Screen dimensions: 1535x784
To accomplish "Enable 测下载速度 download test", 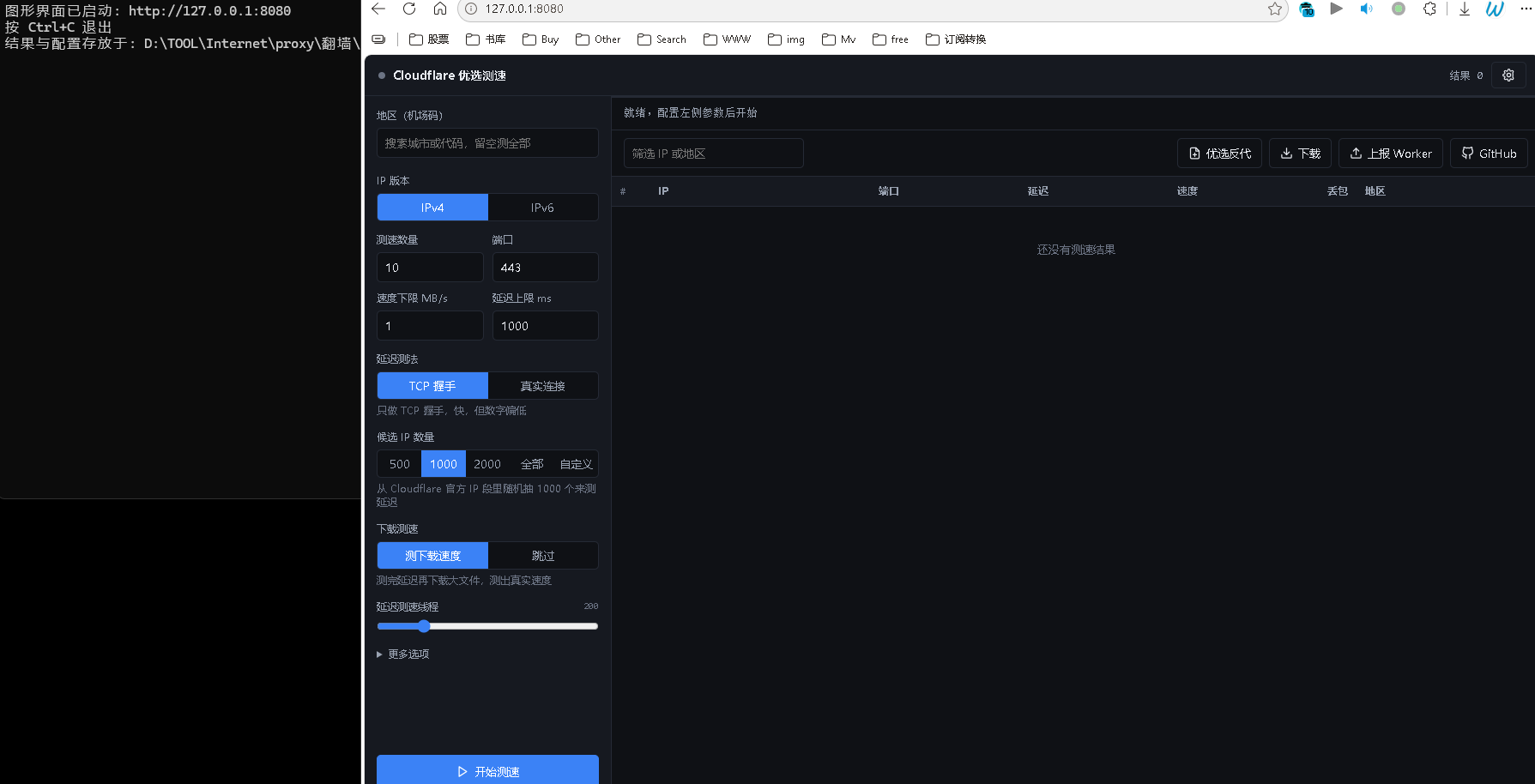I will tap(432, 556).
